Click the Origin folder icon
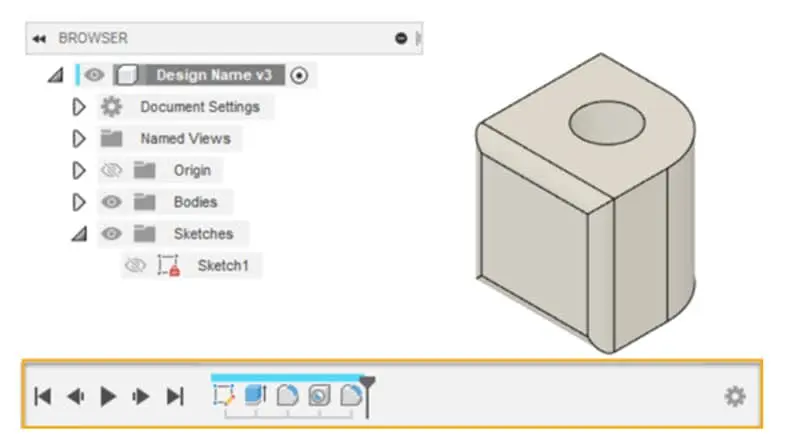This screenshot has height=435, width=787. [x=145, y=170]
